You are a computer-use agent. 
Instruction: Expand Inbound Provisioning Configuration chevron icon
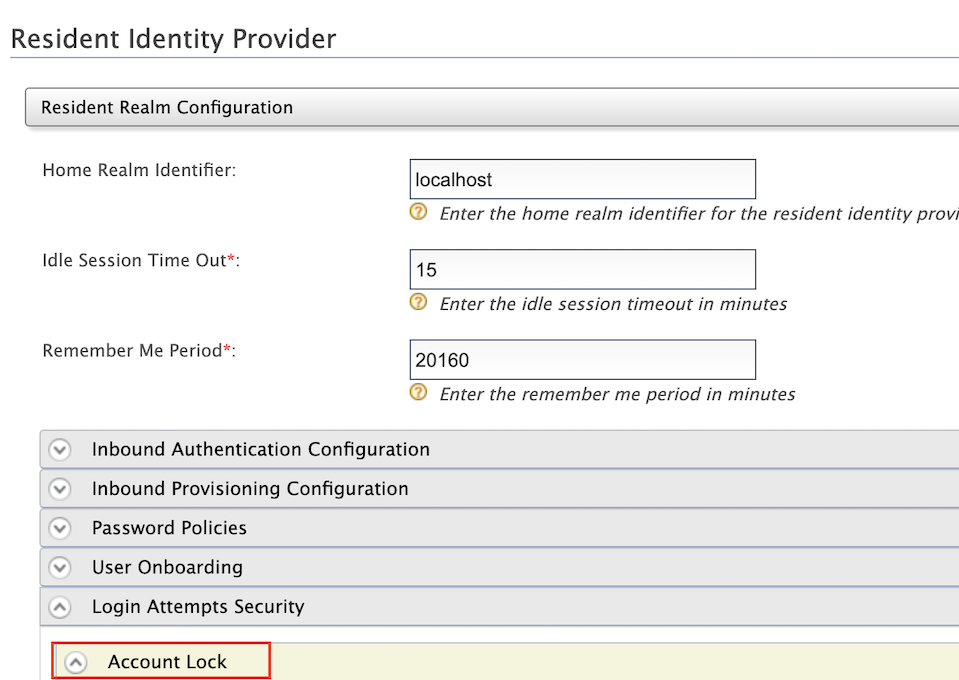coord(60,489)
